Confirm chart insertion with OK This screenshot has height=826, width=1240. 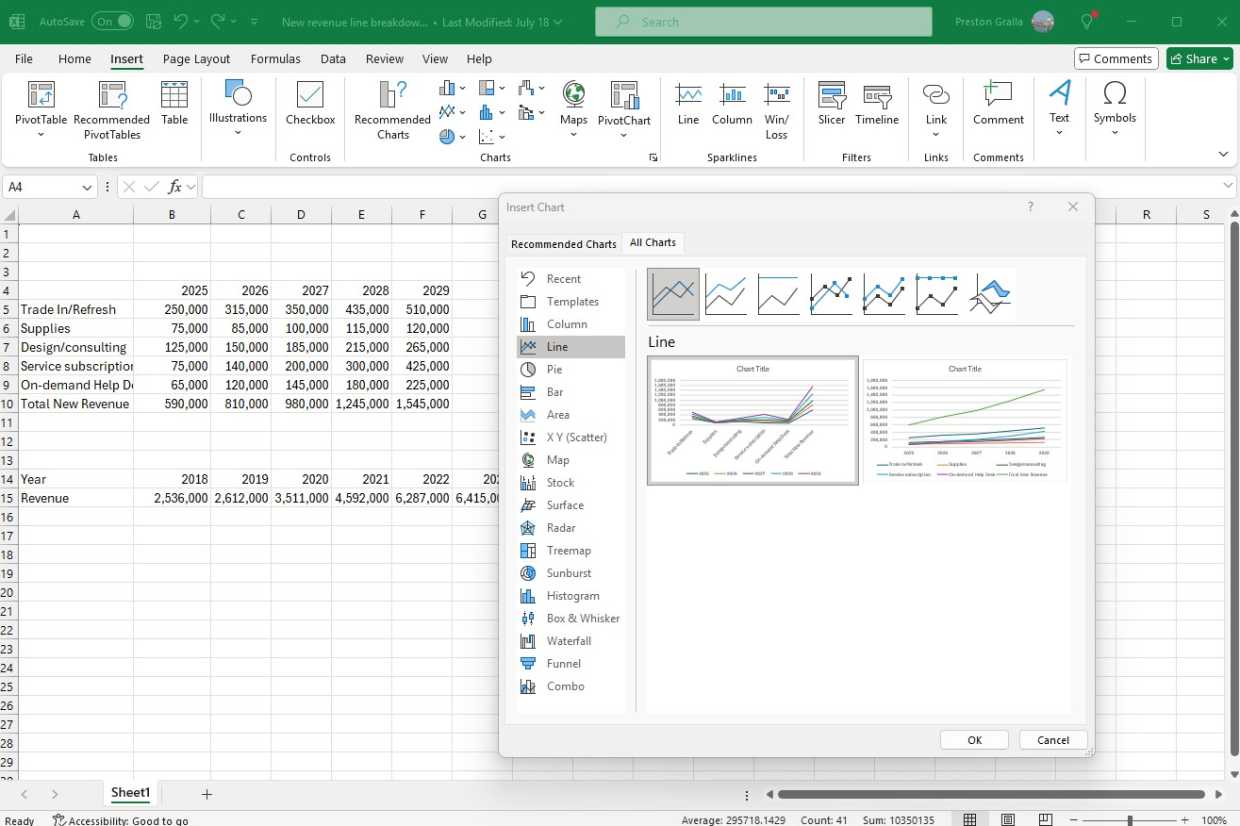(973, 739)
